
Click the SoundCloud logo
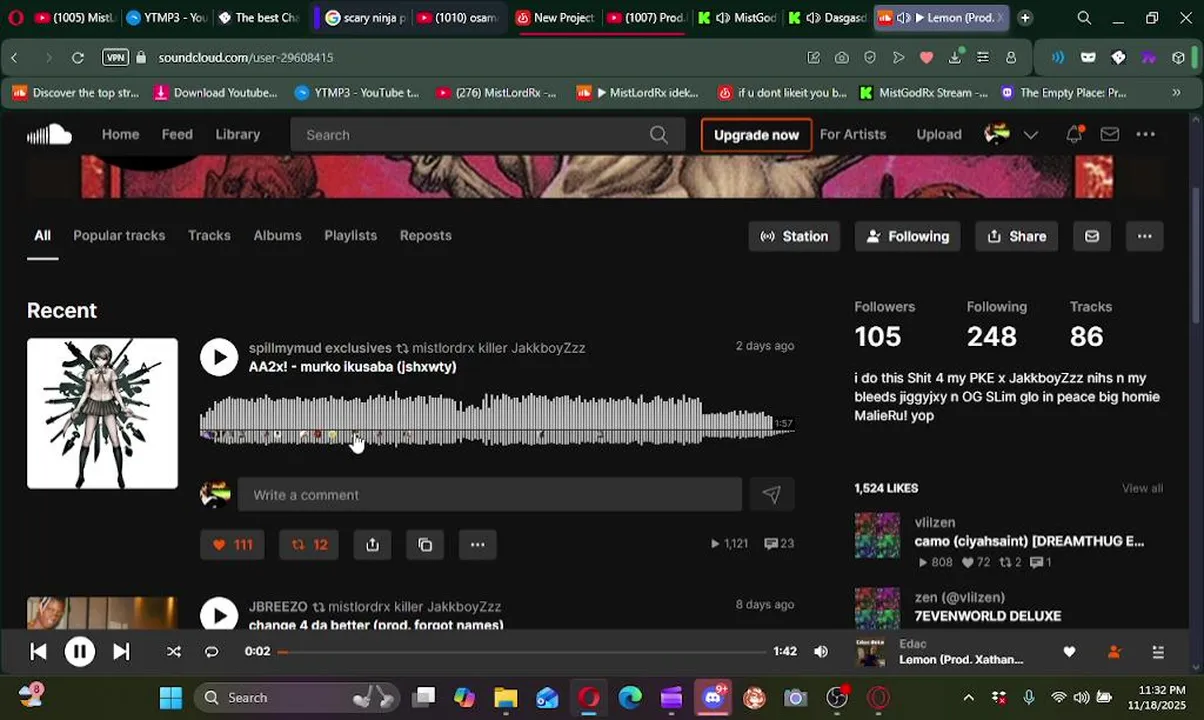click(x=49, y=135)
